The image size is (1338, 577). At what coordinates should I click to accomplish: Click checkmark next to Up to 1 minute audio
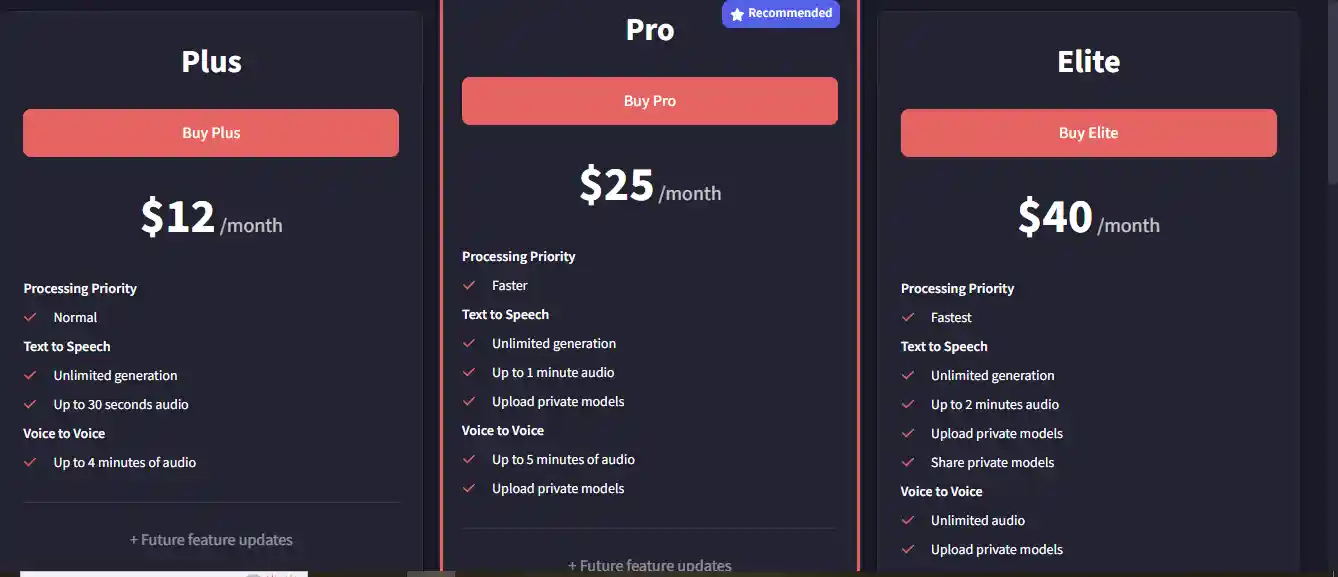point(468,372)
